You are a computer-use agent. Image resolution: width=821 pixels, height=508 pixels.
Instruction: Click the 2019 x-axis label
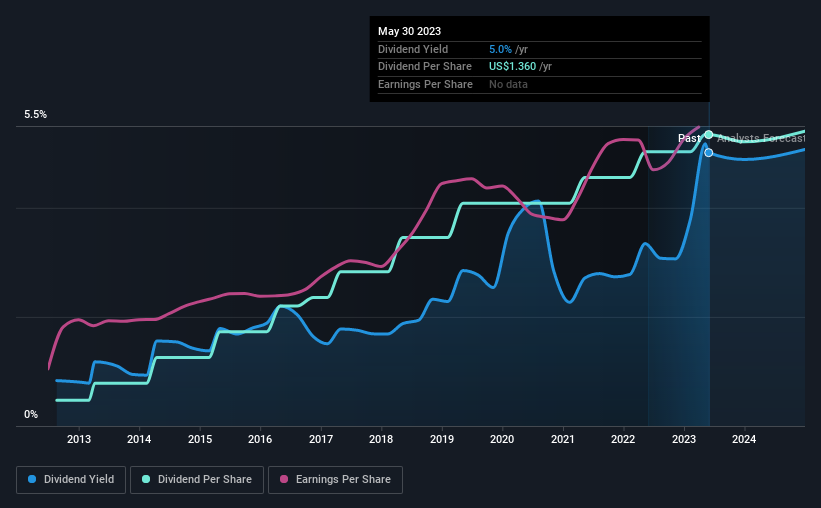coord(442,439)
